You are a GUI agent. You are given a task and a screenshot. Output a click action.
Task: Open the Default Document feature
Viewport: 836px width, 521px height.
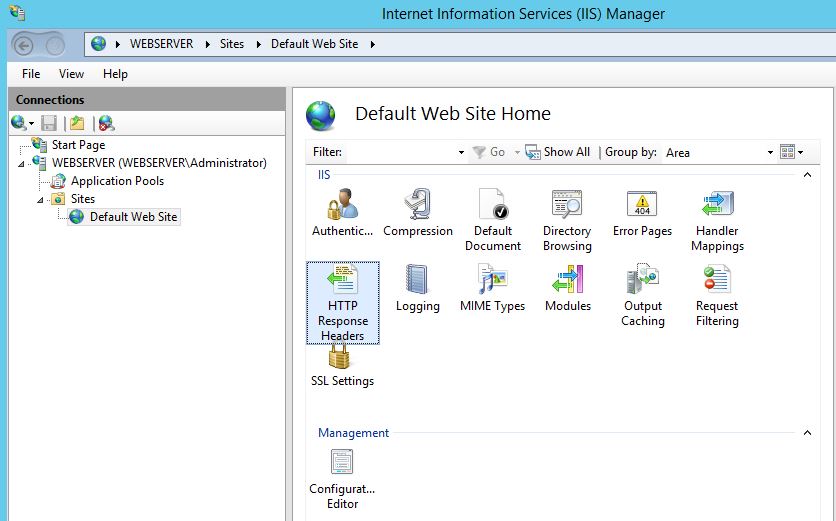click(x=493, y=220)
